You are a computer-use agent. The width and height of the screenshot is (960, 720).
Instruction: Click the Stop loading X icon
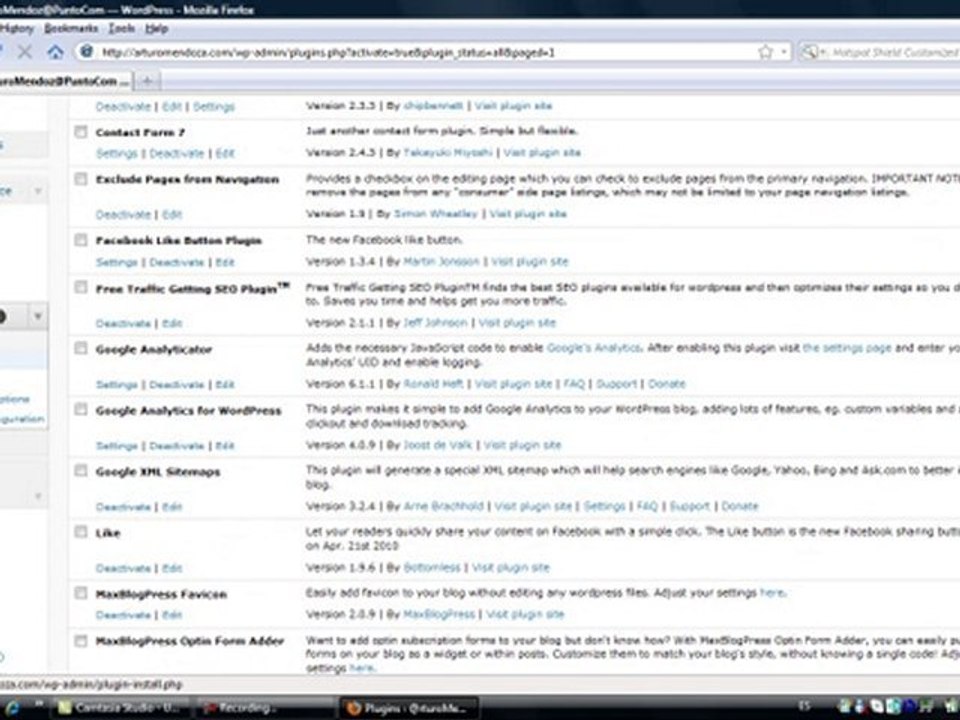[24, 52]
